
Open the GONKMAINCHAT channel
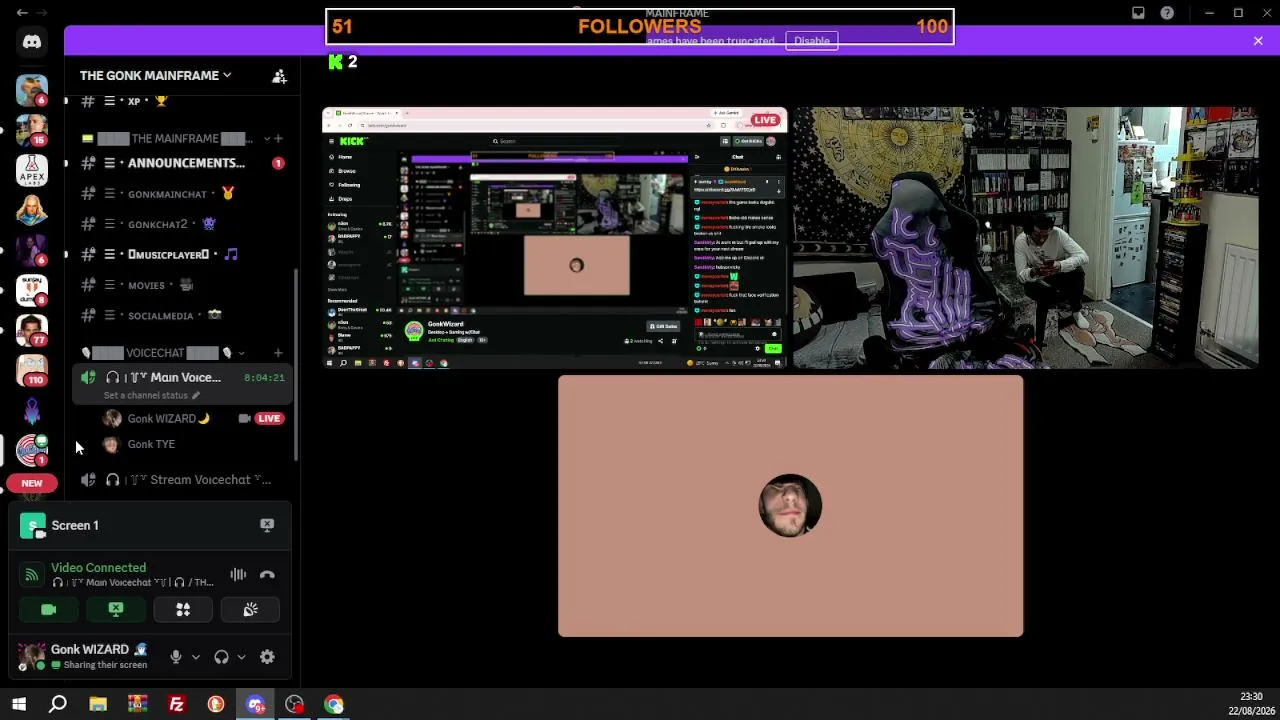click(x=180, y=194)
